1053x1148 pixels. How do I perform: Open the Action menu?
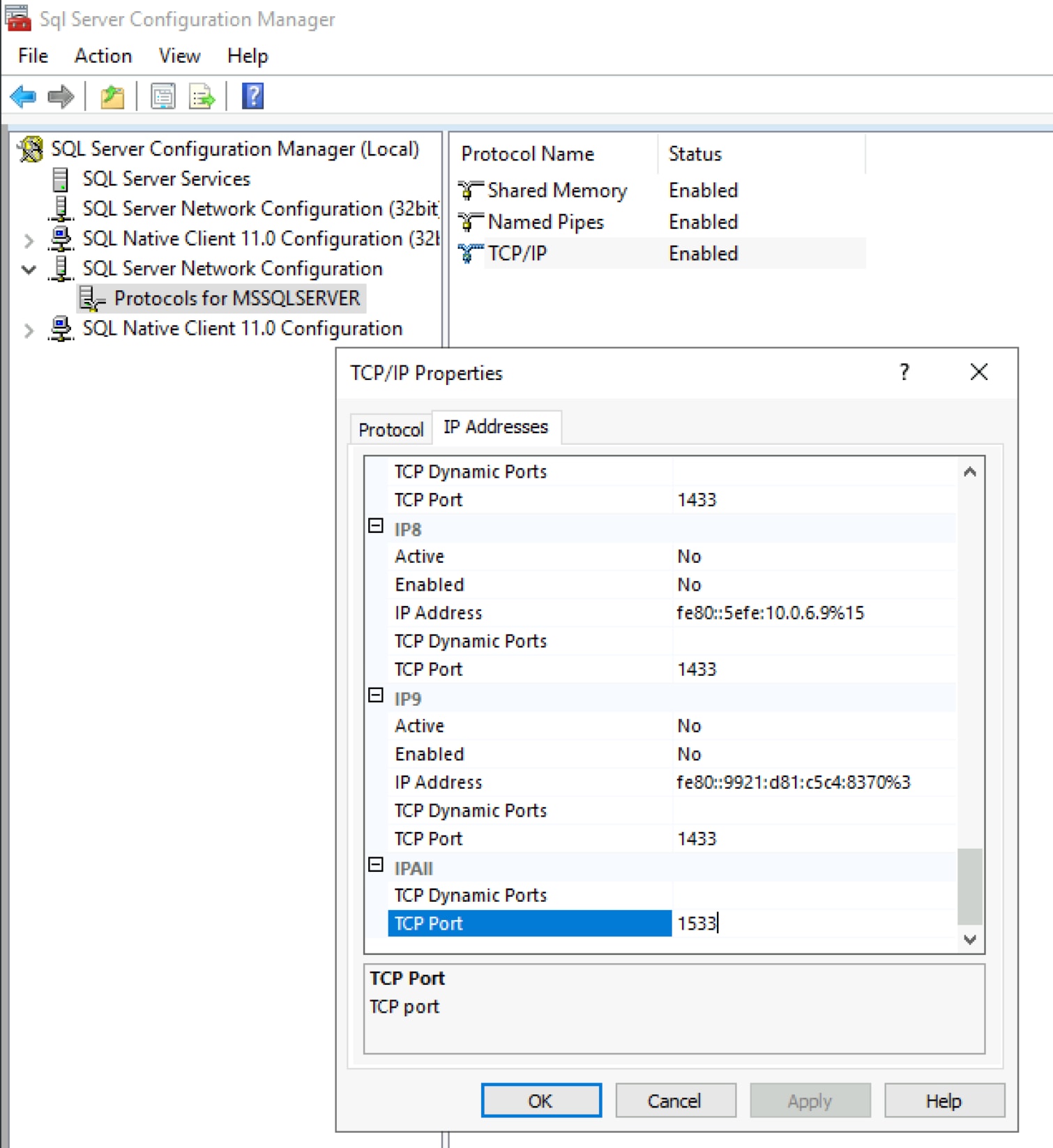pos(103,56)
